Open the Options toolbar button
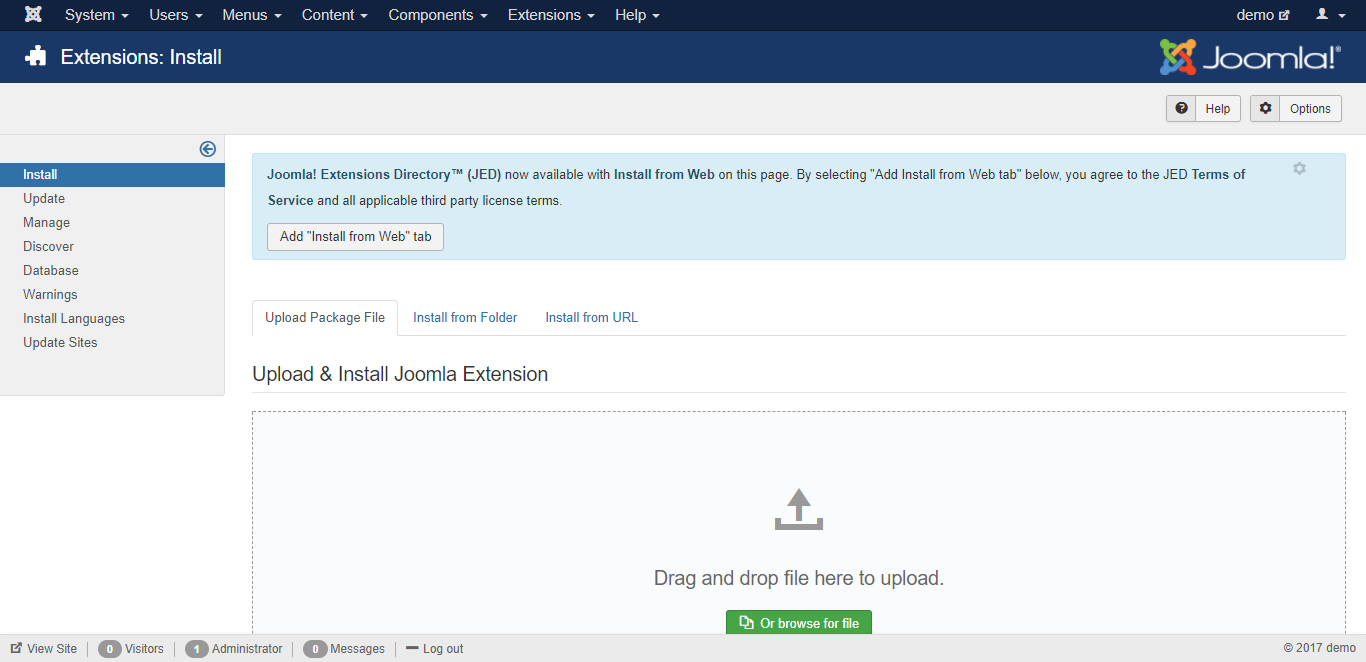This screenshot has height=662, width=1366. pyautogui.click(x=1296, y=109)
